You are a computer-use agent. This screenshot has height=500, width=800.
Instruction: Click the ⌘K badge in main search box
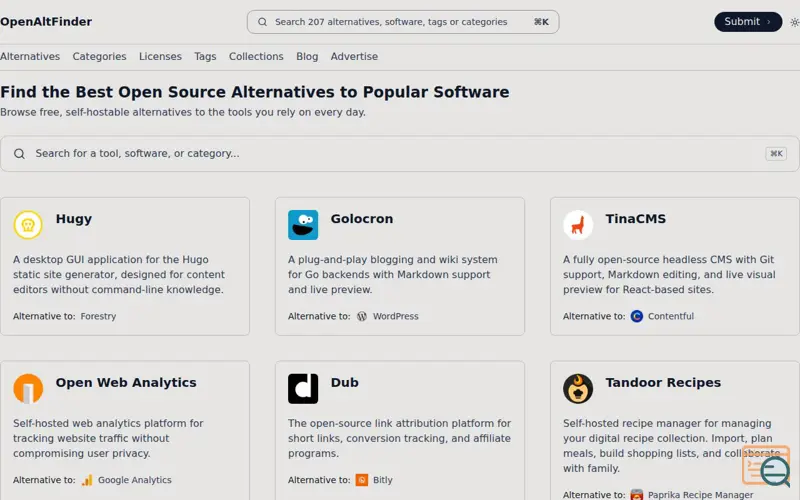click(x=776, y=154)
